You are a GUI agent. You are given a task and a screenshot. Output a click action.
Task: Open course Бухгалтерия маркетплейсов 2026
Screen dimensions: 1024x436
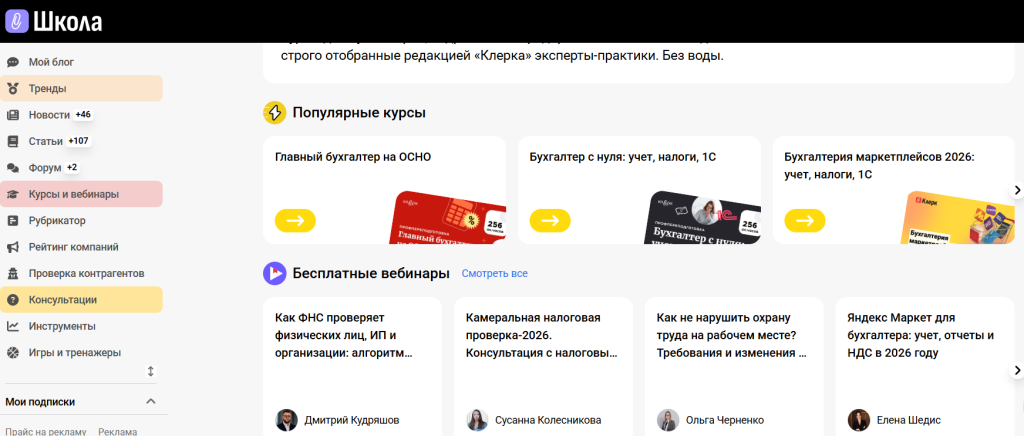pos(879,166)
